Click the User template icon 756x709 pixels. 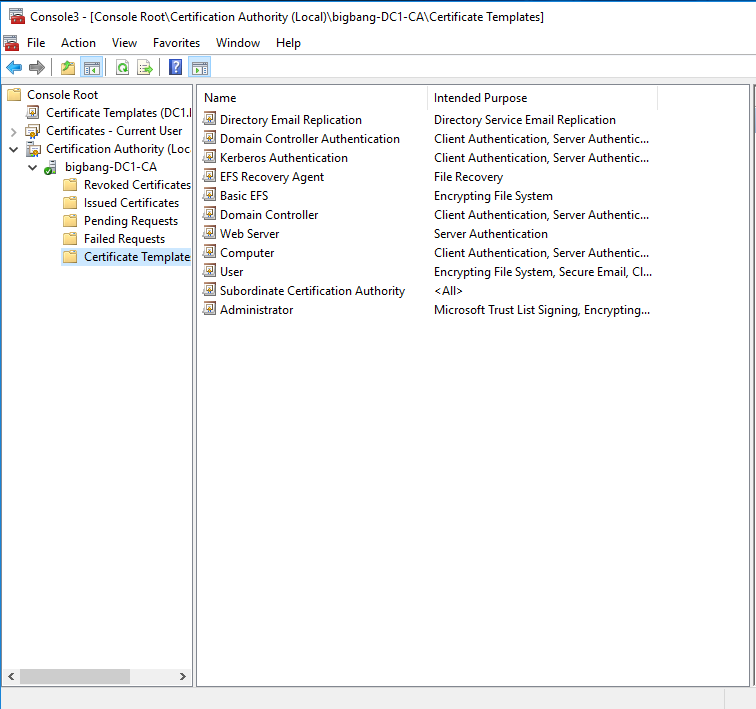pyautogui.click(x=209, y=271)
